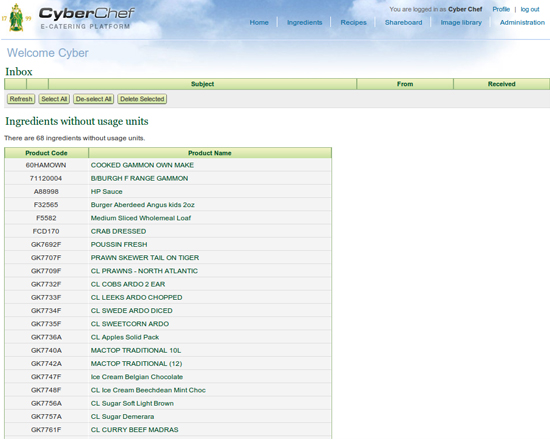Open COOKED GAMMON OWN MAKE ingredient
550x446 pixels.
coord(142,165)
